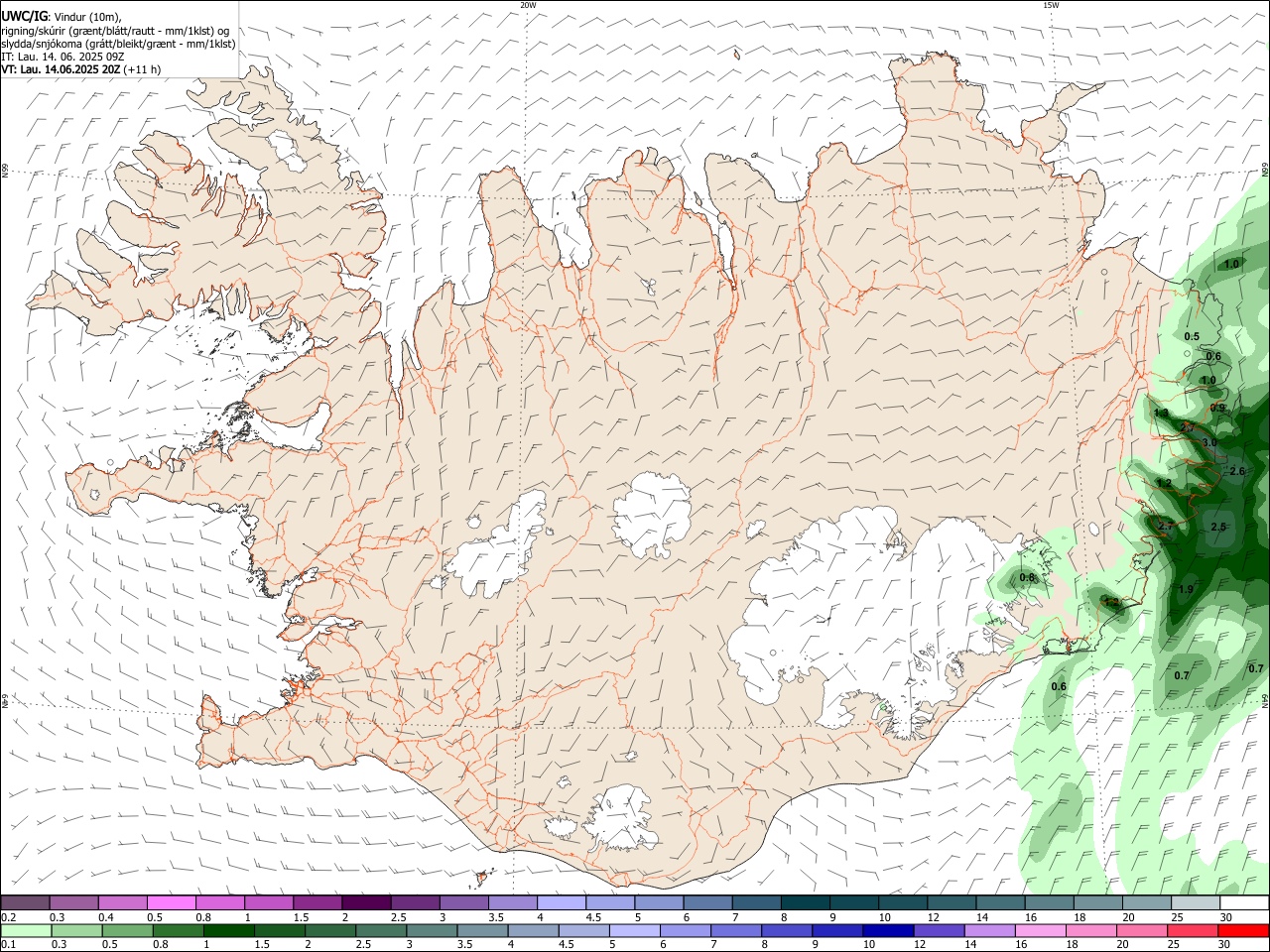
Task: Click the 'IT: Lau. 14. 06. 2025 09Z' line
Action: pyautogui.click(x=63, y=57)
